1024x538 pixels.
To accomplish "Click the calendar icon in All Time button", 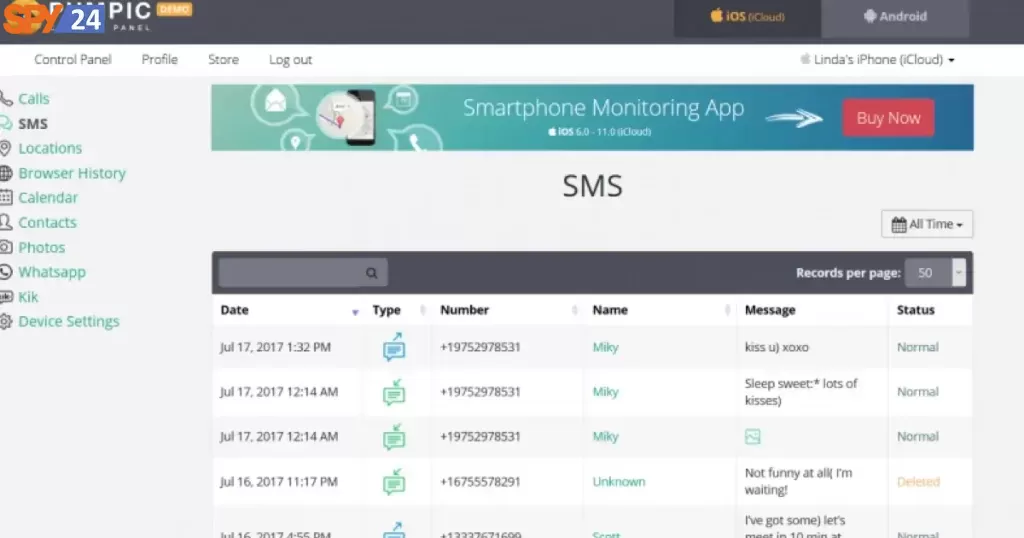I will (899, 225).
